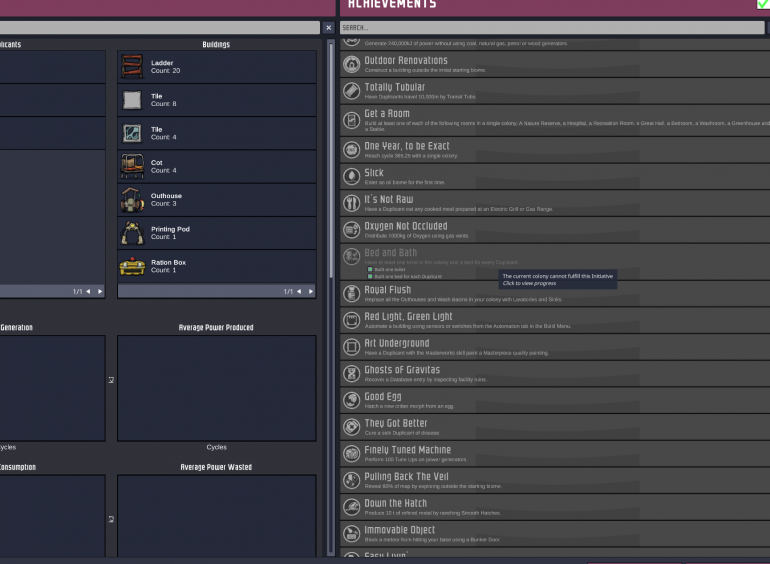
Task: Click the It's Not Raw achievement icon
Action: (x=352, y=203)
